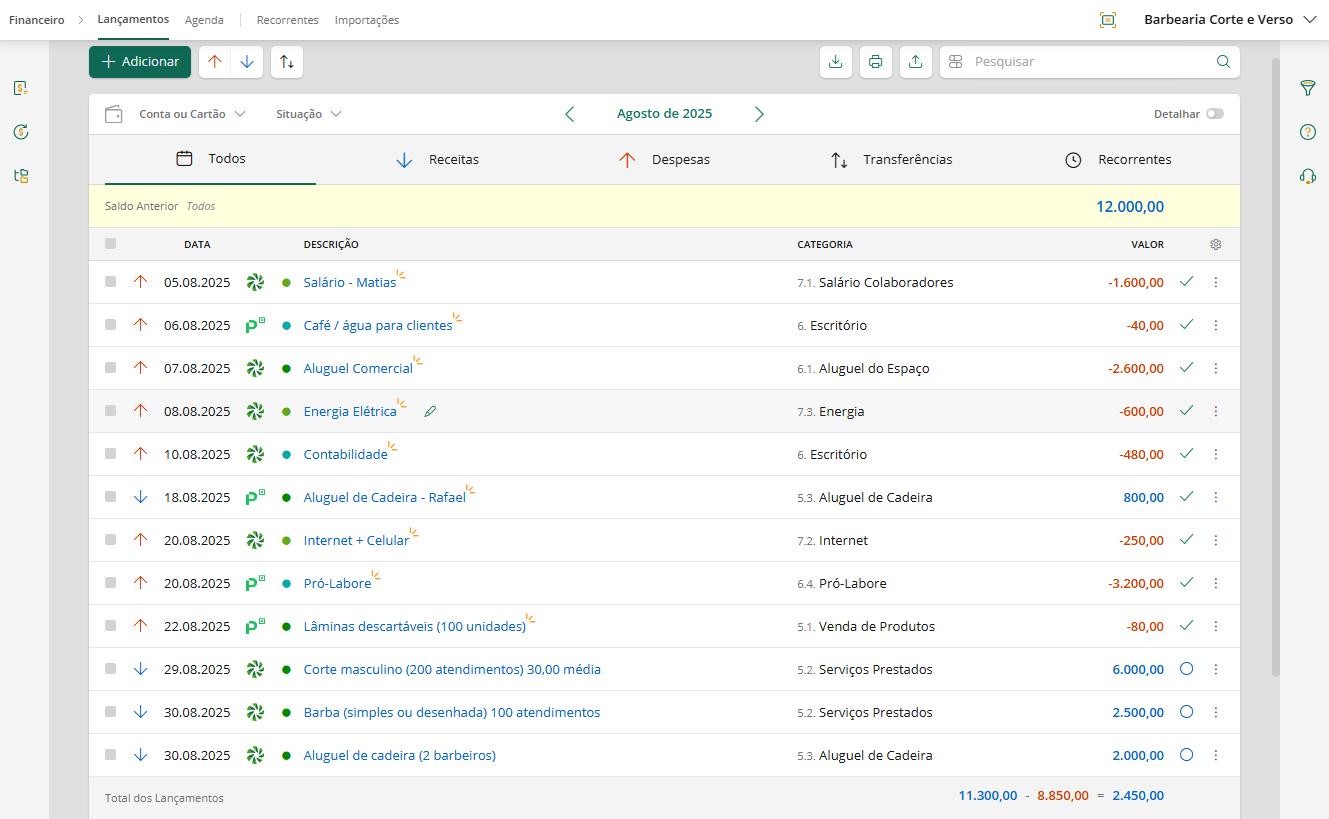Mark Corte masculino entry as settled circle

tap(1186, 669)
